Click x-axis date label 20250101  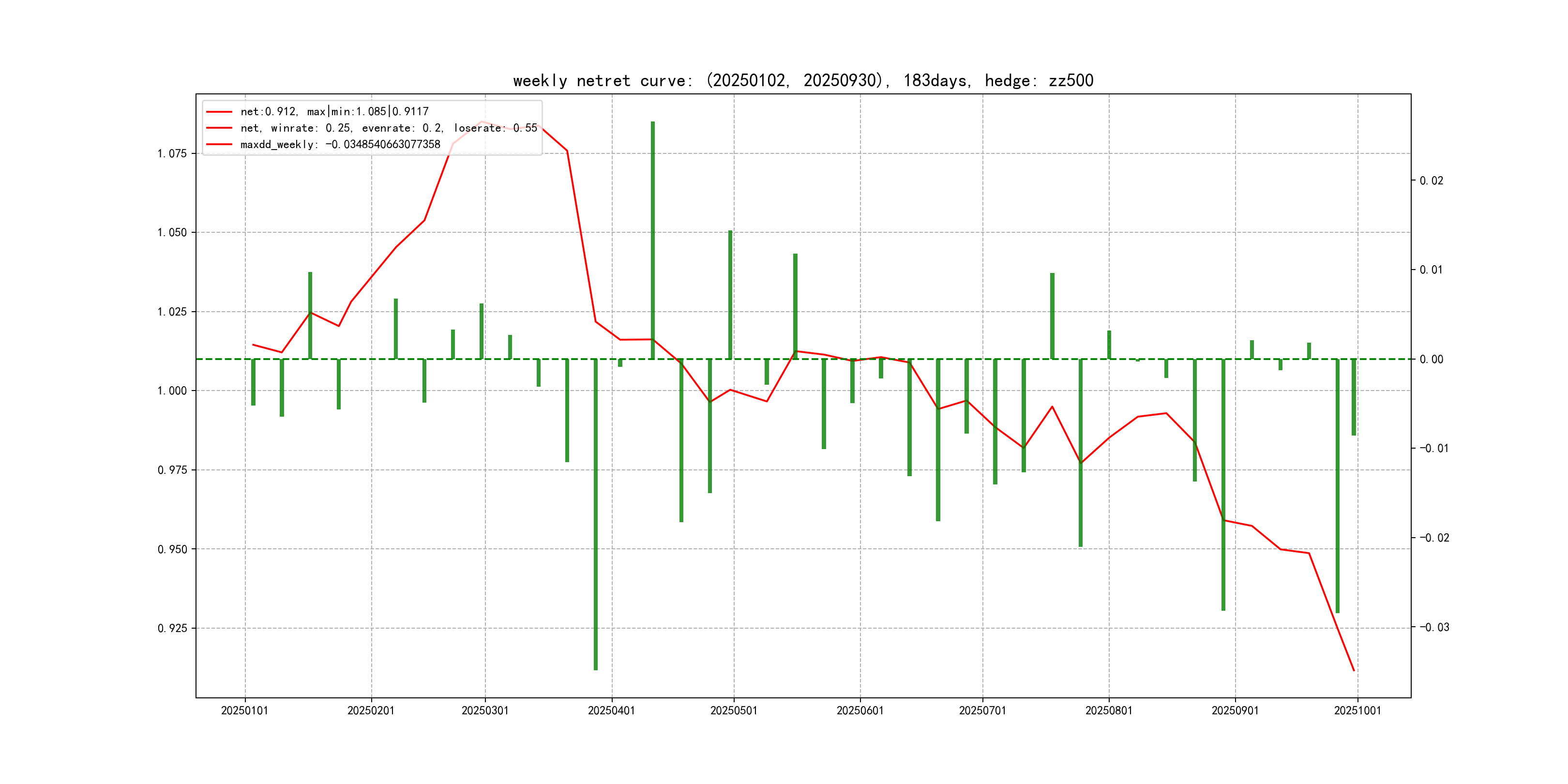[x=245, y=710]
